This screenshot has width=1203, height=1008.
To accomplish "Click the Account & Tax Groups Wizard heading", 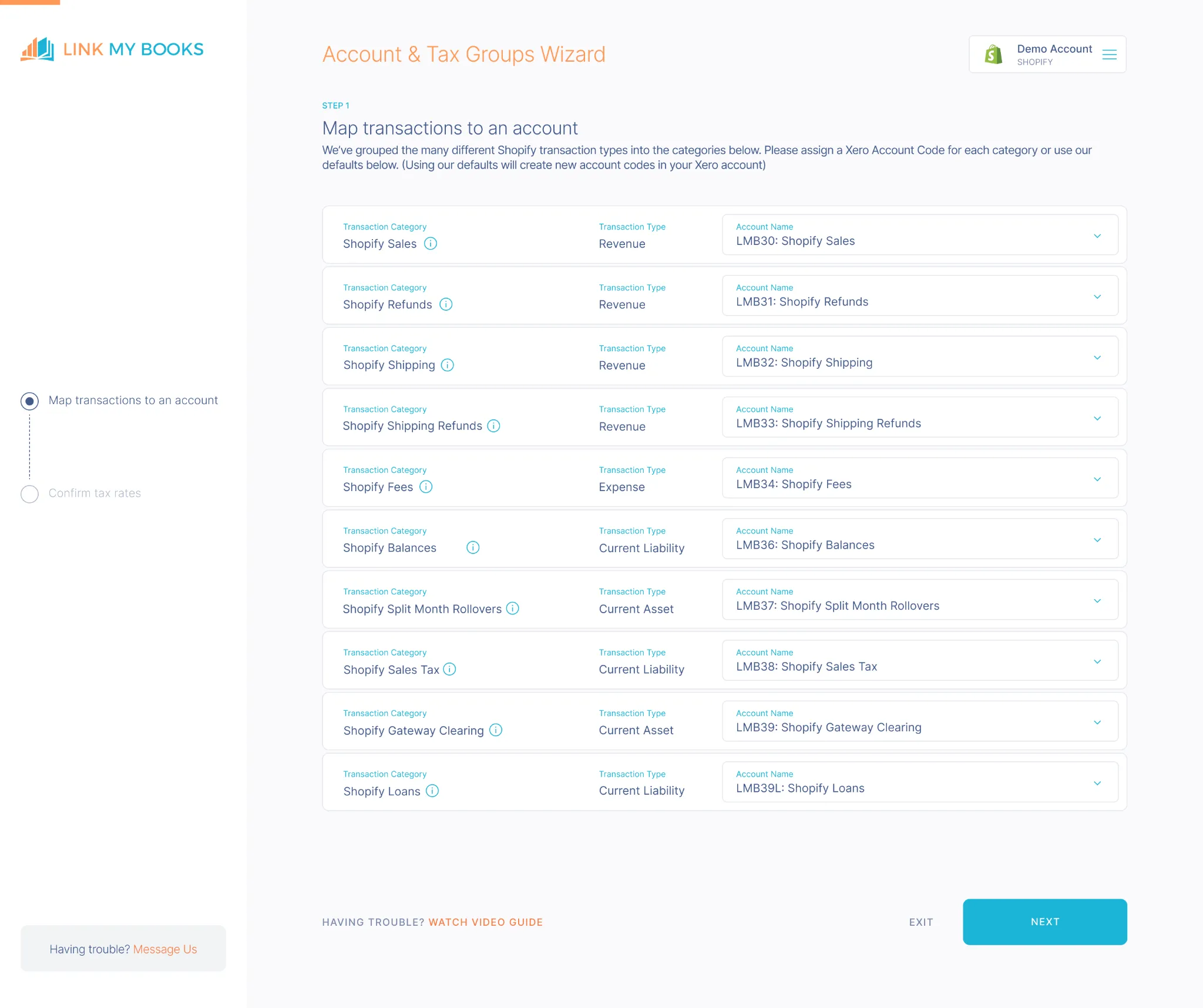I will [x=463, y=54].
